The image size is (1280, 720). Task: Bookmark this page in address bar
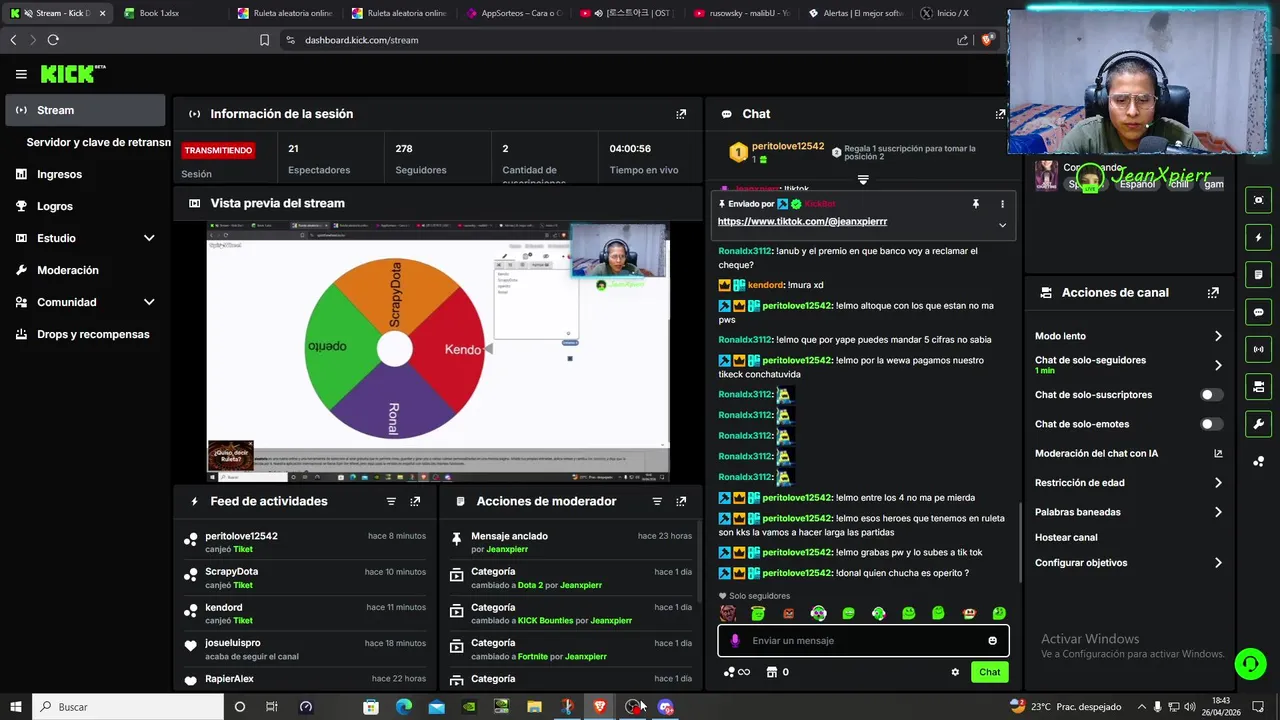click(264, 40)
